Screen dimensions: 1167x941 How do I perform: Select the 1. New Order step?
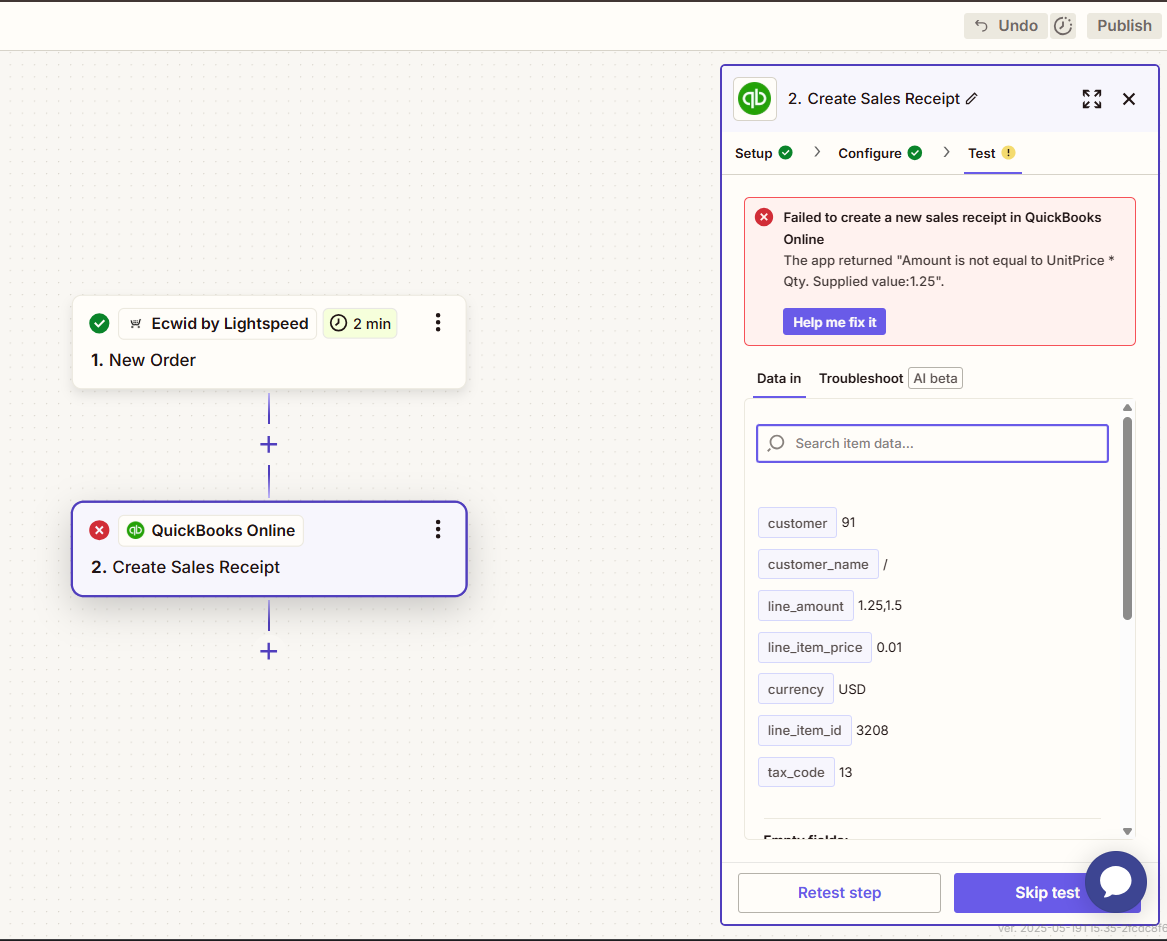tap(269, 342)
